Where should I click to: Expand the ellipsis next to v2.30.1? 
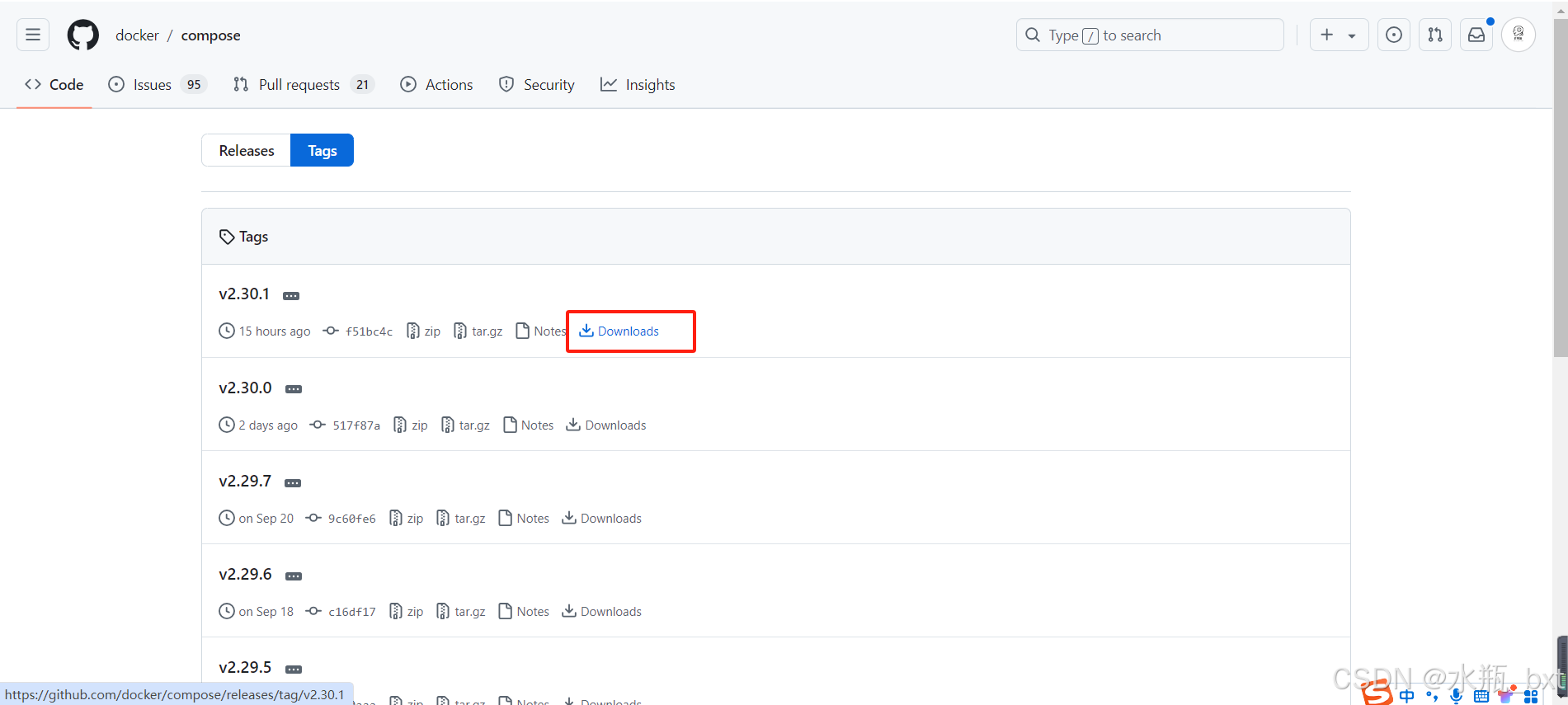point(291,296)
